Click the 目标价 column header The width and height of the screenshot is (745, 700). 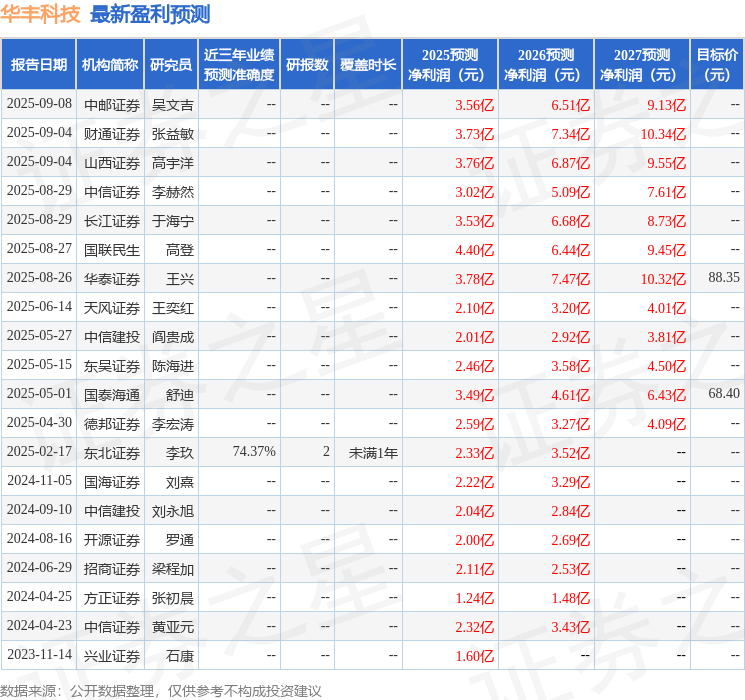tap(717, 65)
